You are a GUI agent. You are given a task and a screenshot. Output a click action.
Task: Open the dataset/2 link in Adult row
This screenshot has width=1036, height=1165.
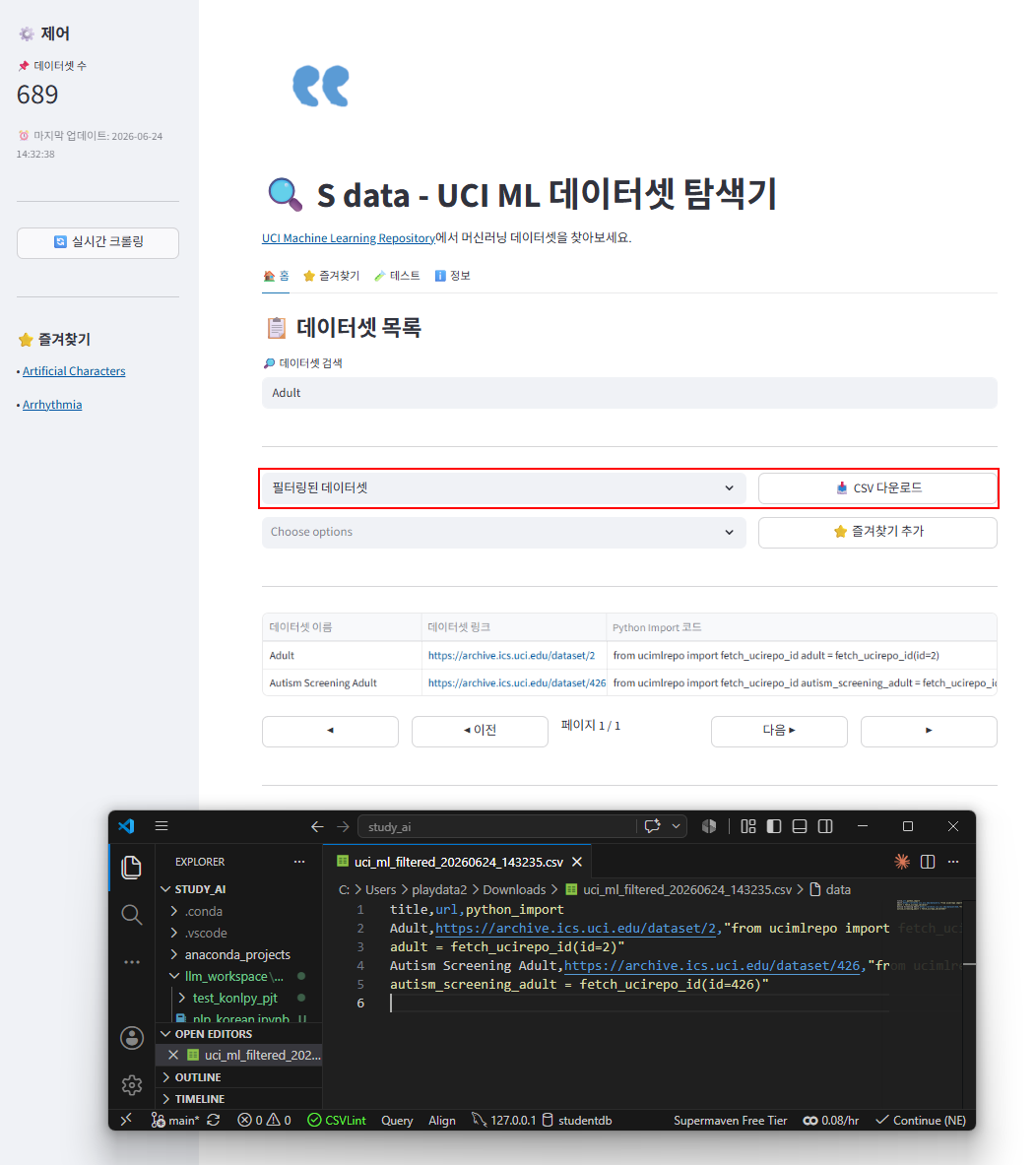click(x=511, y=655)
